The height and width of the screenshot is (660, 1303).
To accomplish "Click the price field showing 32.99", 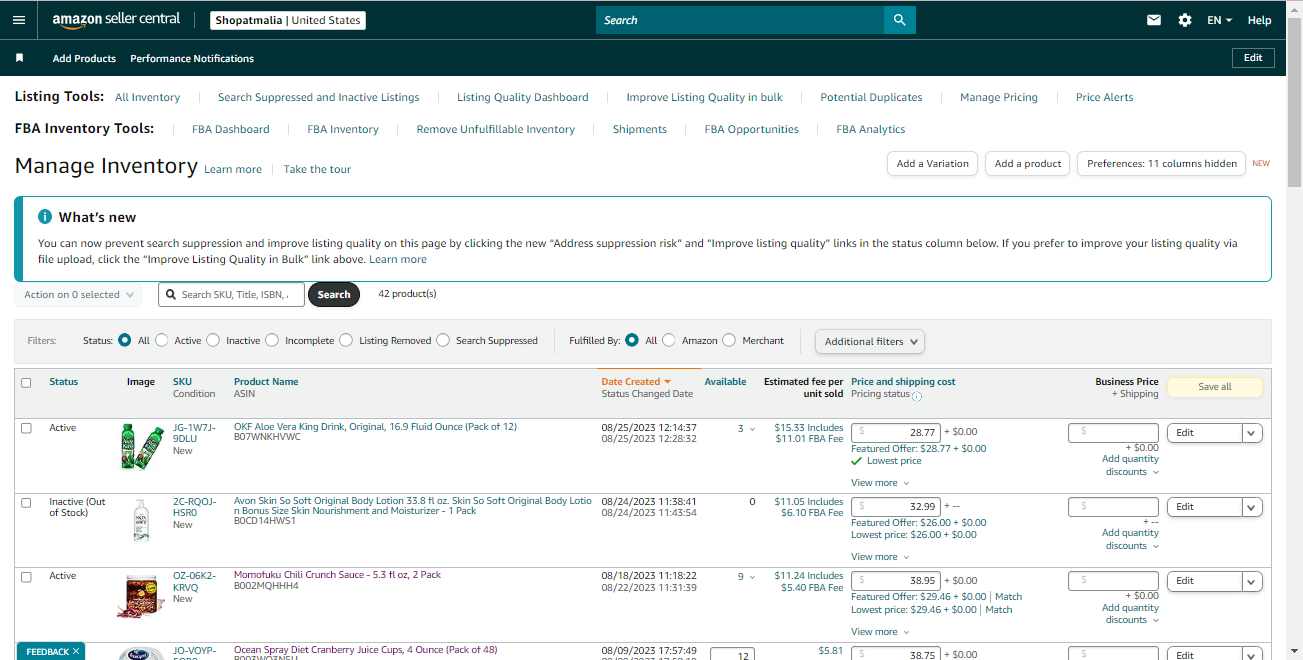I will [895, 507].
